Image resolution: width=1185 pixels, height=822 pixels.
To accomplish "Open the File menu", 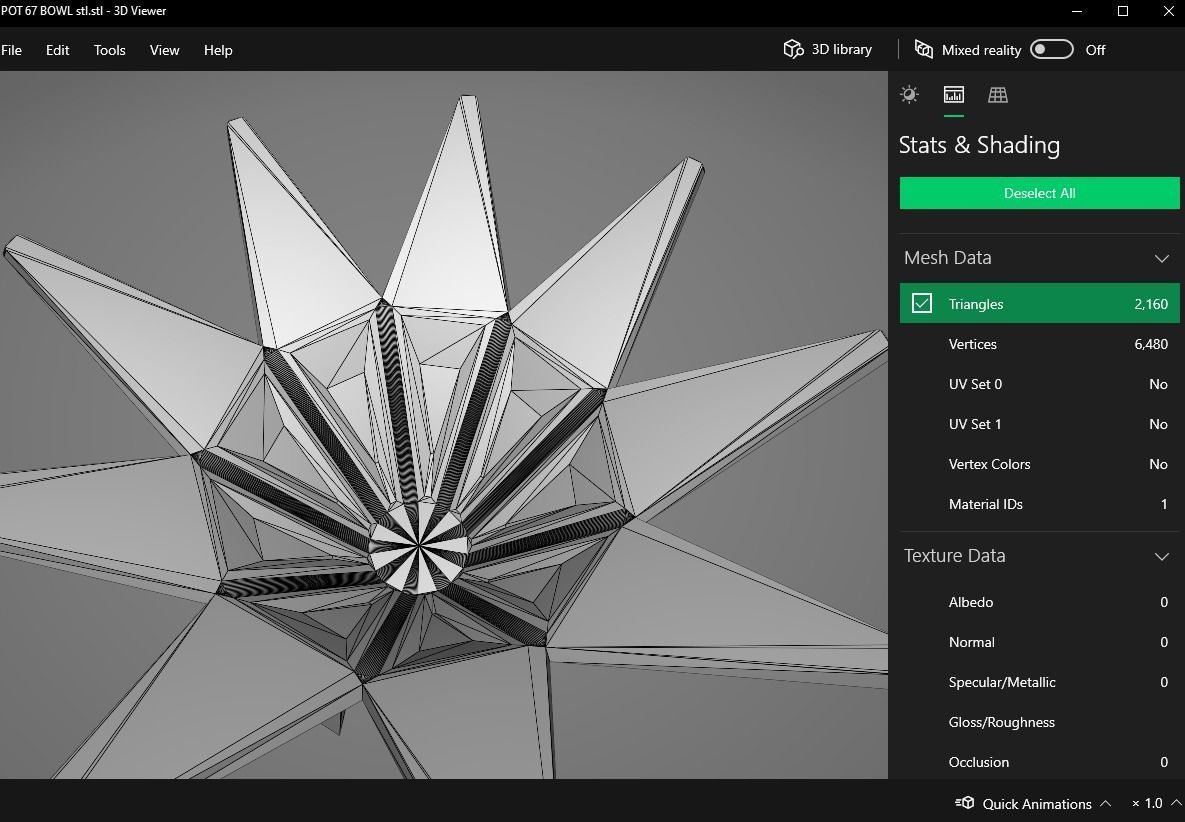I will click(x=11, y=50).
